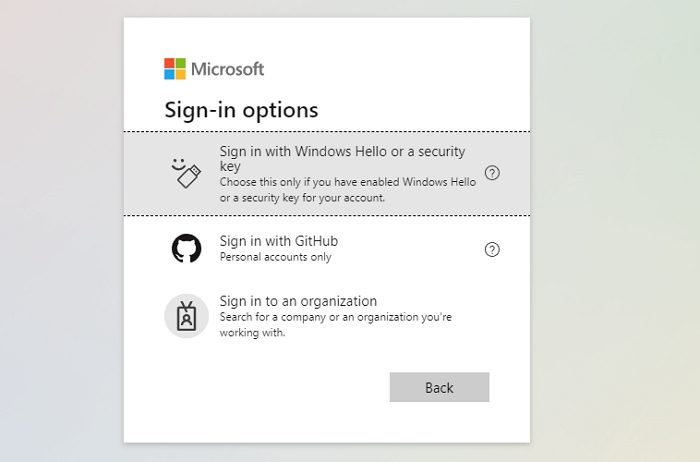Viewport: 700px width, 462px height.
Task: Select Sign in to an organization
Action: click(x=298, y=301)
